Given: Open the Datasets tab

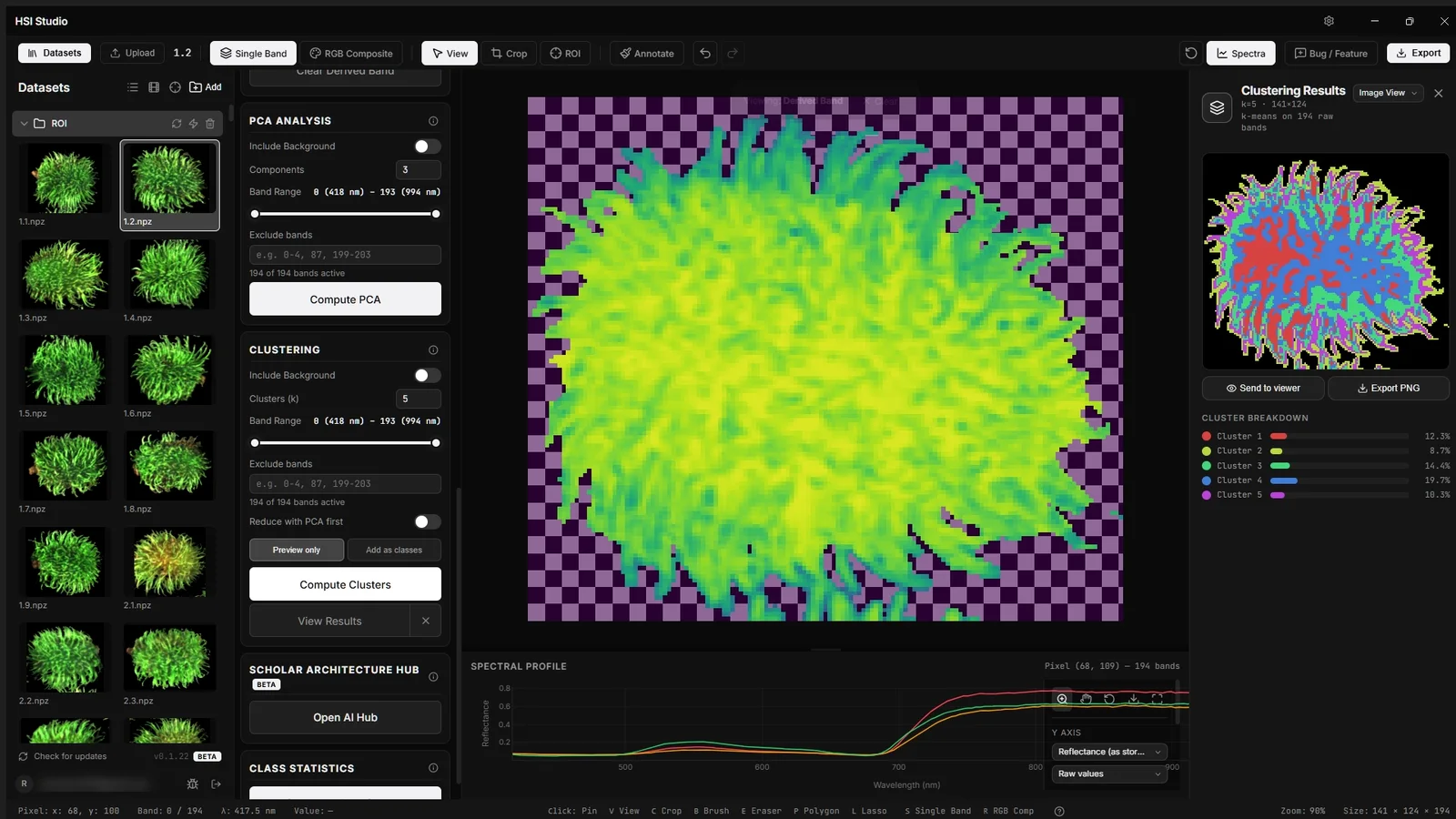Looking at the screenshot, I should pyautogui.click(x=55, y=53).
